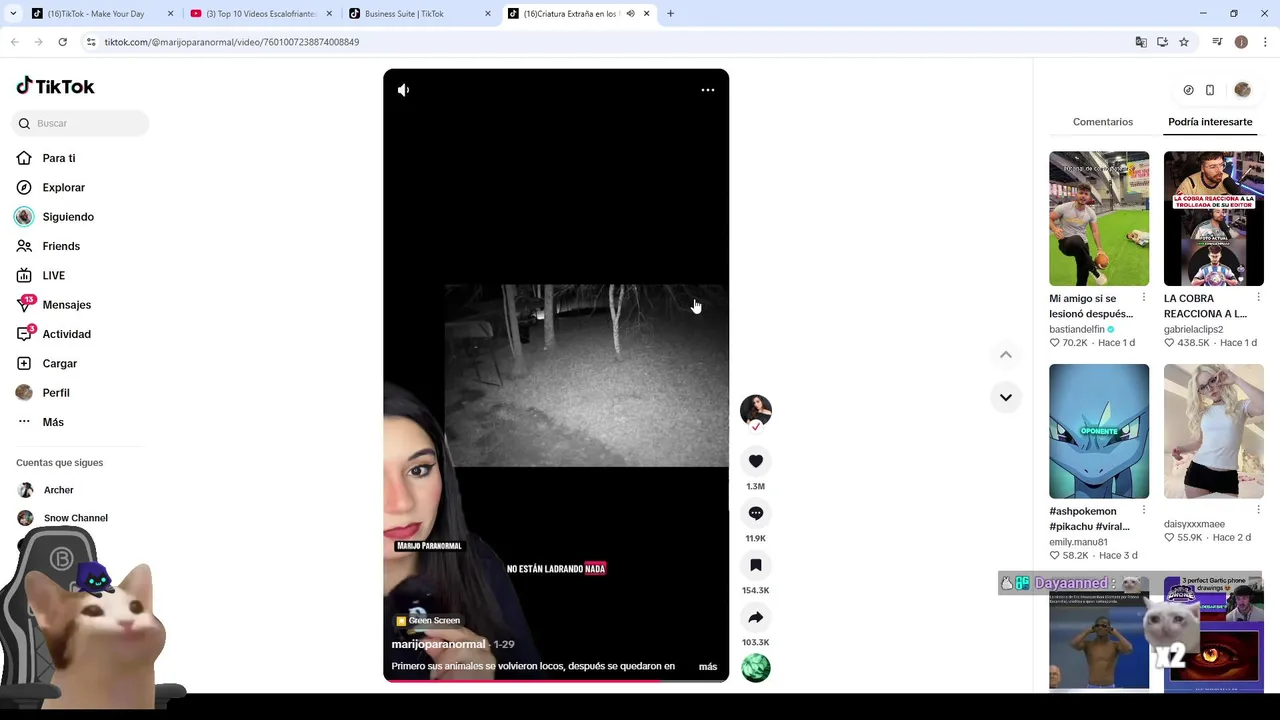Open LA COBRA REACCIONA video thumbnail

[x=1213, y=218]
